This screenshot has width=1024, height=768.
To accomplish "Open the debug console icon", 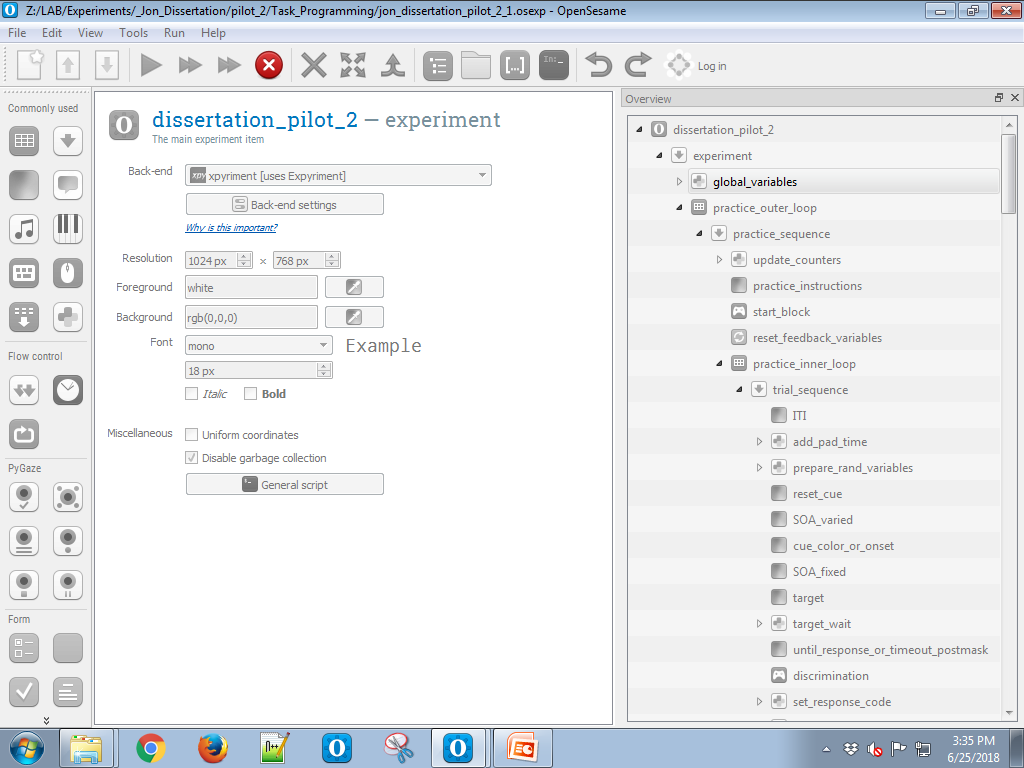I will tap(554, 65).
